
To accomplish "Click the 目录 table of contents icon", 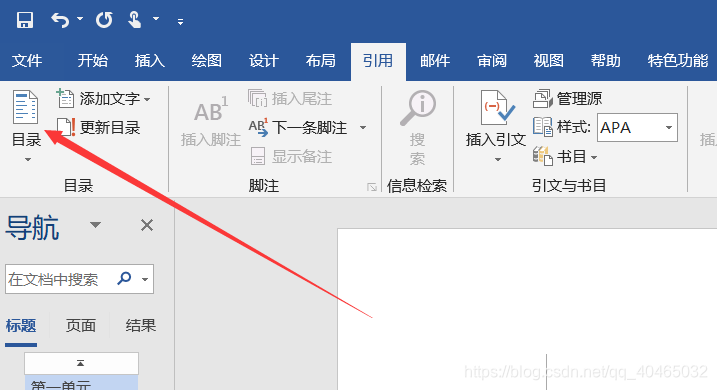I will [x=26, y=107].
